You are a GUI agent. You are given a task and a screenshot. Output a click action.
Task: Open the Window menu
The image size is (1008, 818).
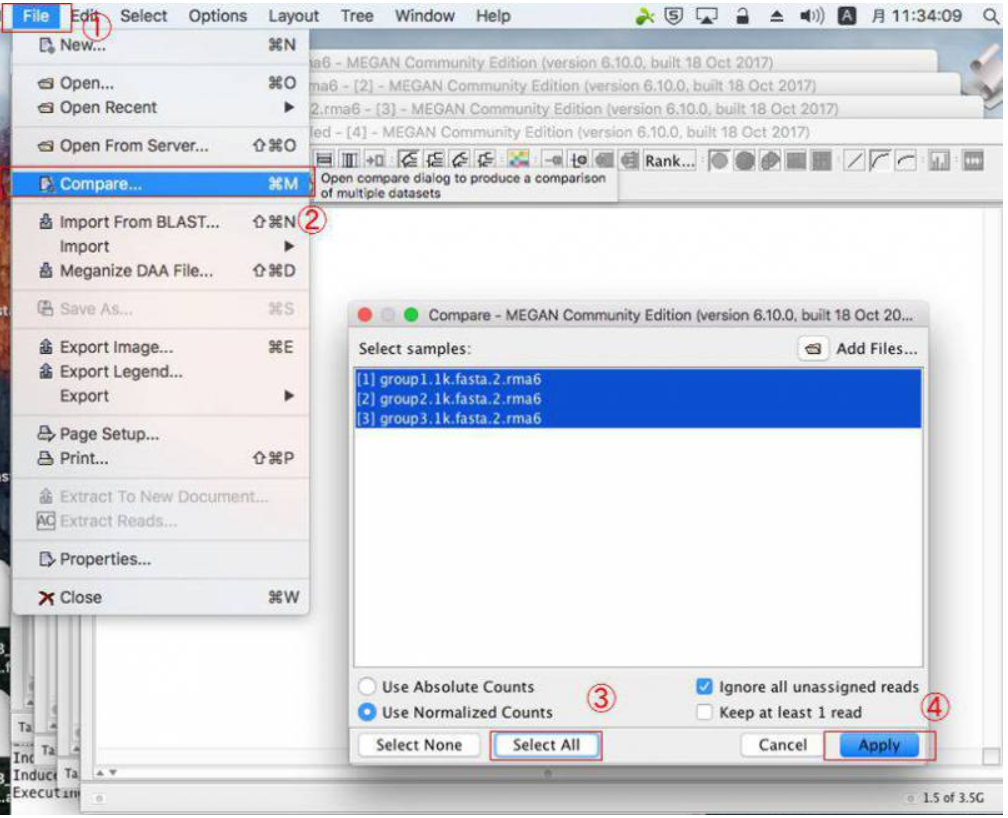point(424,16)
